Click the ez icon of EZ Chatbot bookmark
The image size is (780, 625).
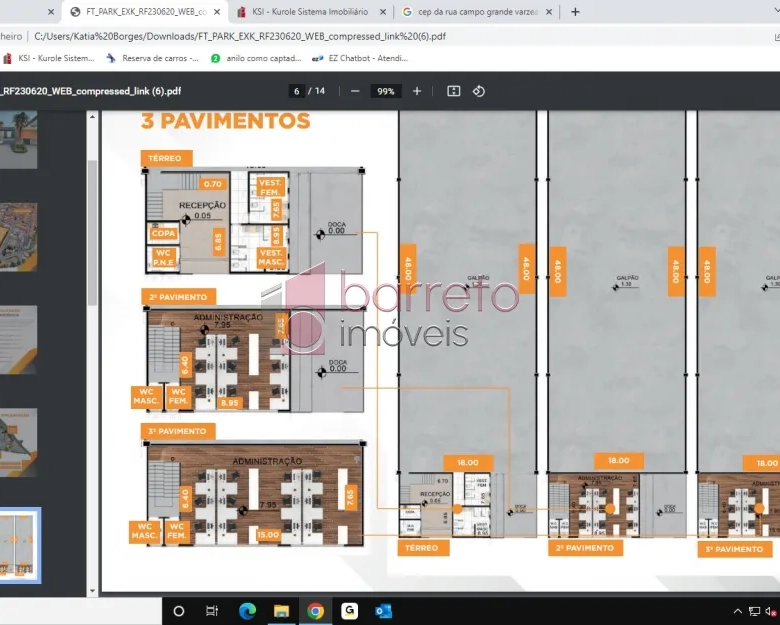(317, 58)
